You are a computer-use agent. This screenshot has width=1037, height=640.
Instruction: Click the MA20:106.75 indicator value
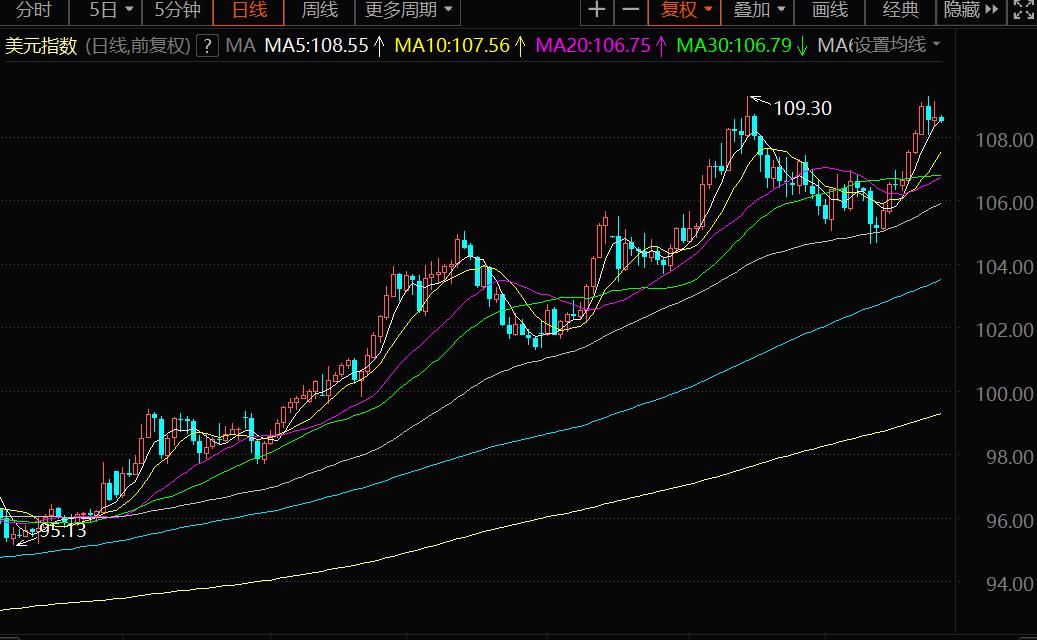[x=593, y=46]
